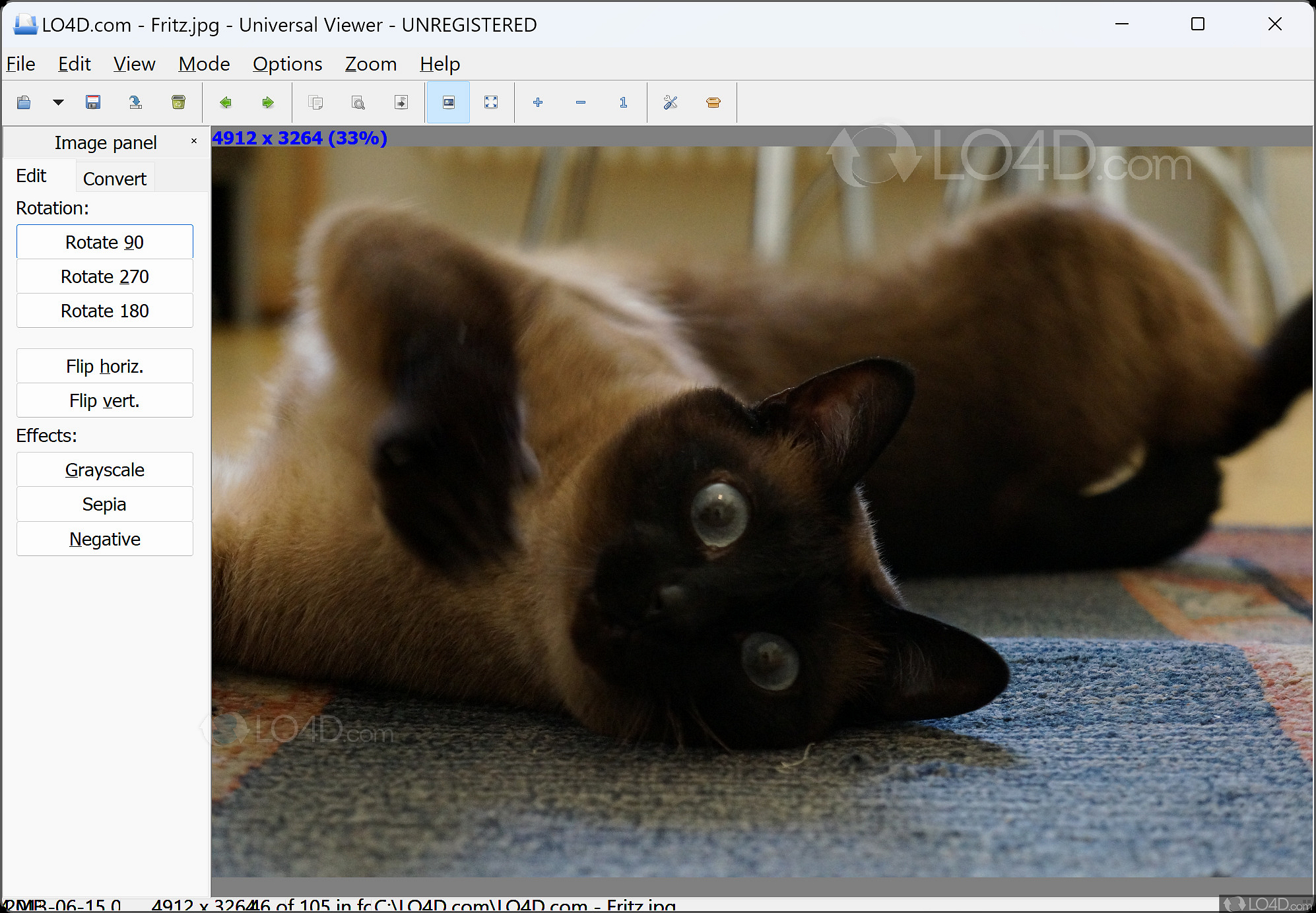Go to the next image with green arrow
The image size is (1316, 913).
268,102
